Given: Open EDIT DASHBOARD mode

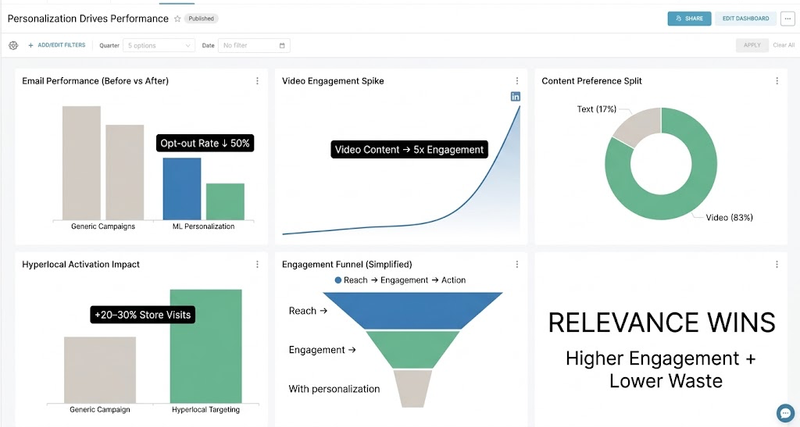Looking at the screenshot, I should [745, 18].
